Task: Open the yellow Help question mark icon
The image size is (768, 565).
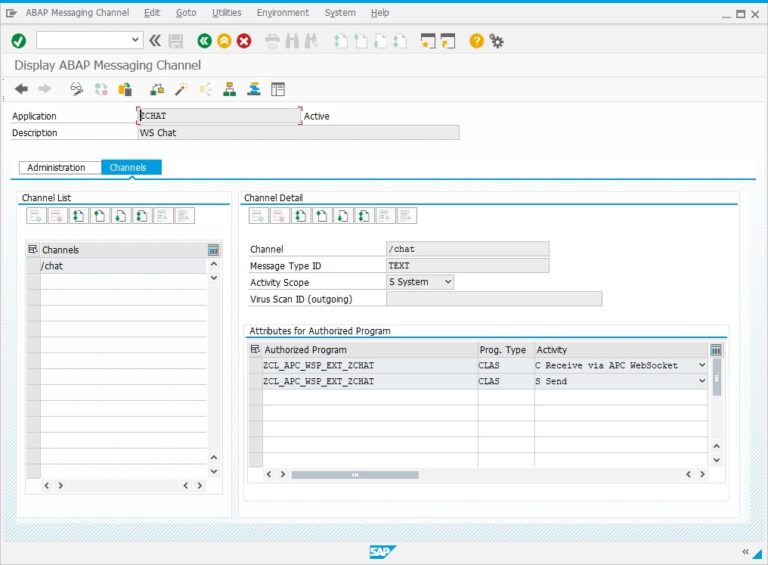Action: point(476,41)
